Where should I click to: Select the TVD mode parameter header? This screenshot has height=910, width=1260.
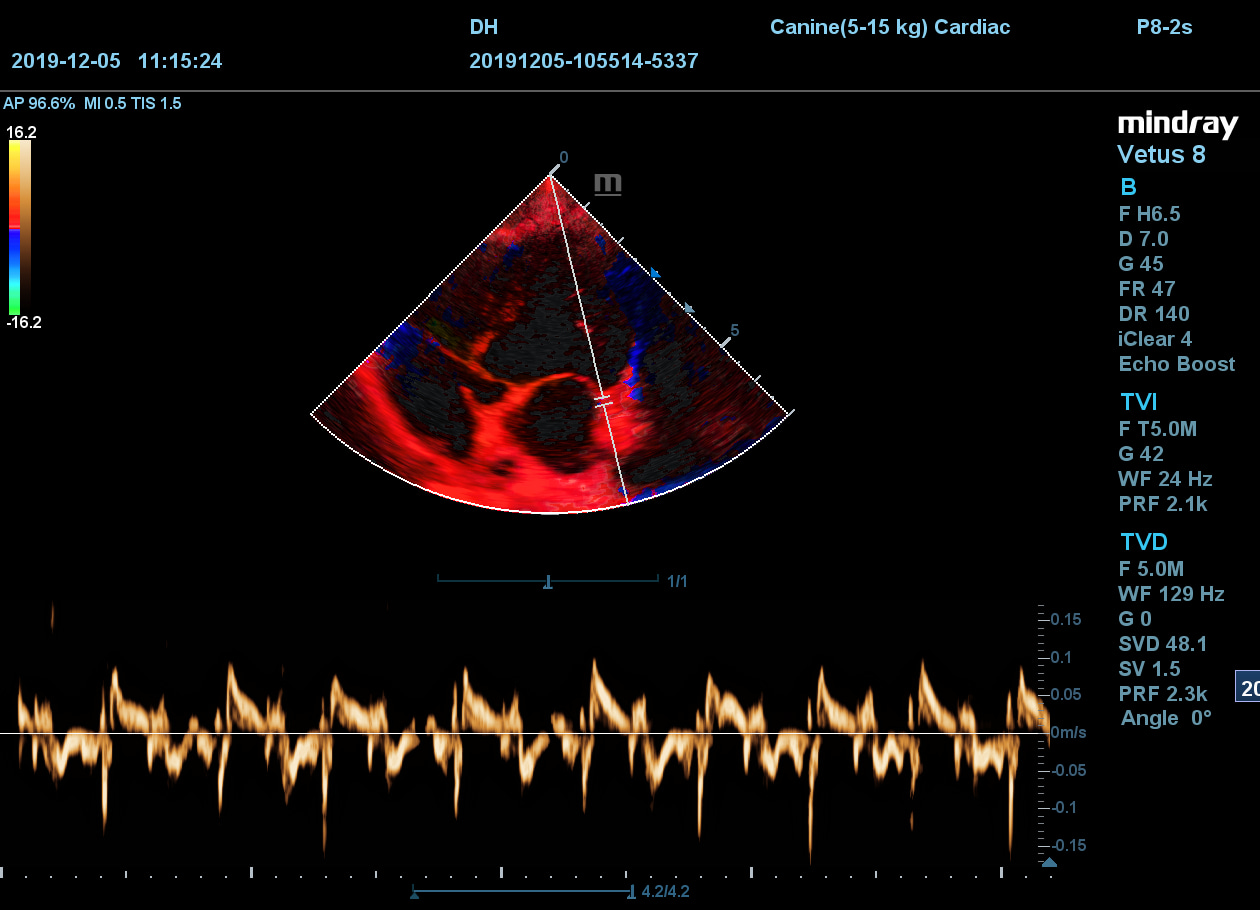click(1143, 542)
